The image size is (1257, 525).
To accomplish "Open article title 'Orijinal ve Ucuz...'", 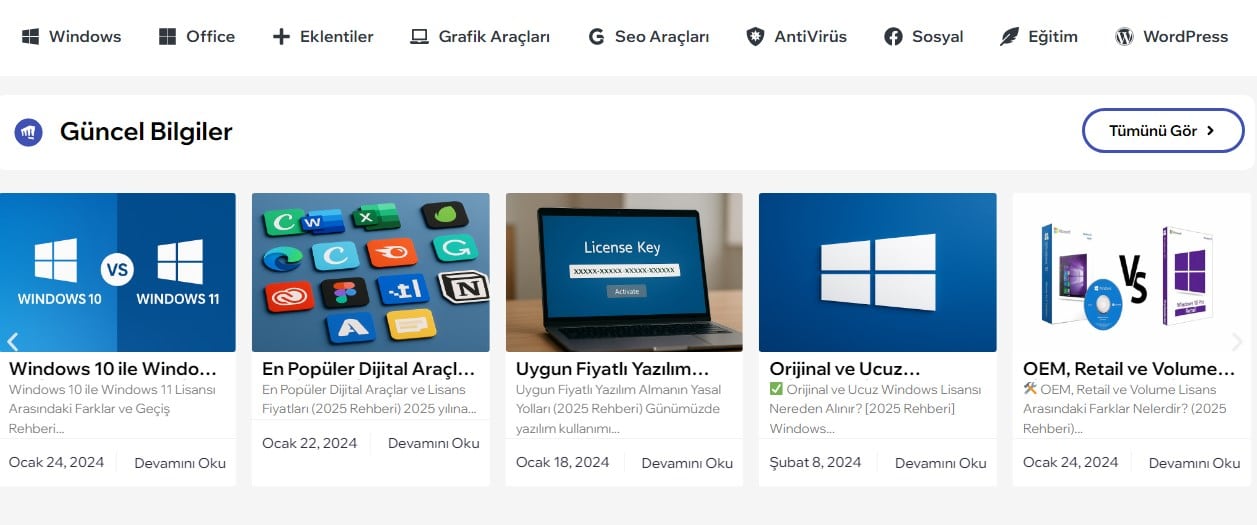I will (x=845, y=369).
